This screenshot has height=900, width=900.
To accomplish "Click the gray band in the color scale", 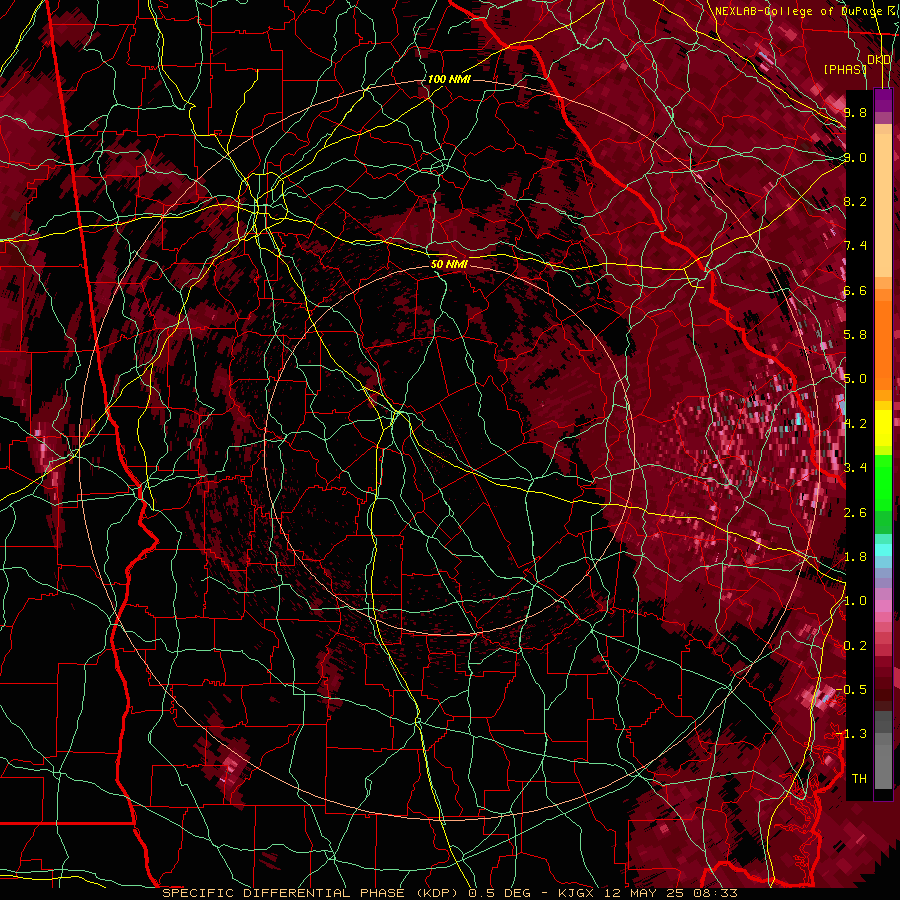I will pos(883,752).
